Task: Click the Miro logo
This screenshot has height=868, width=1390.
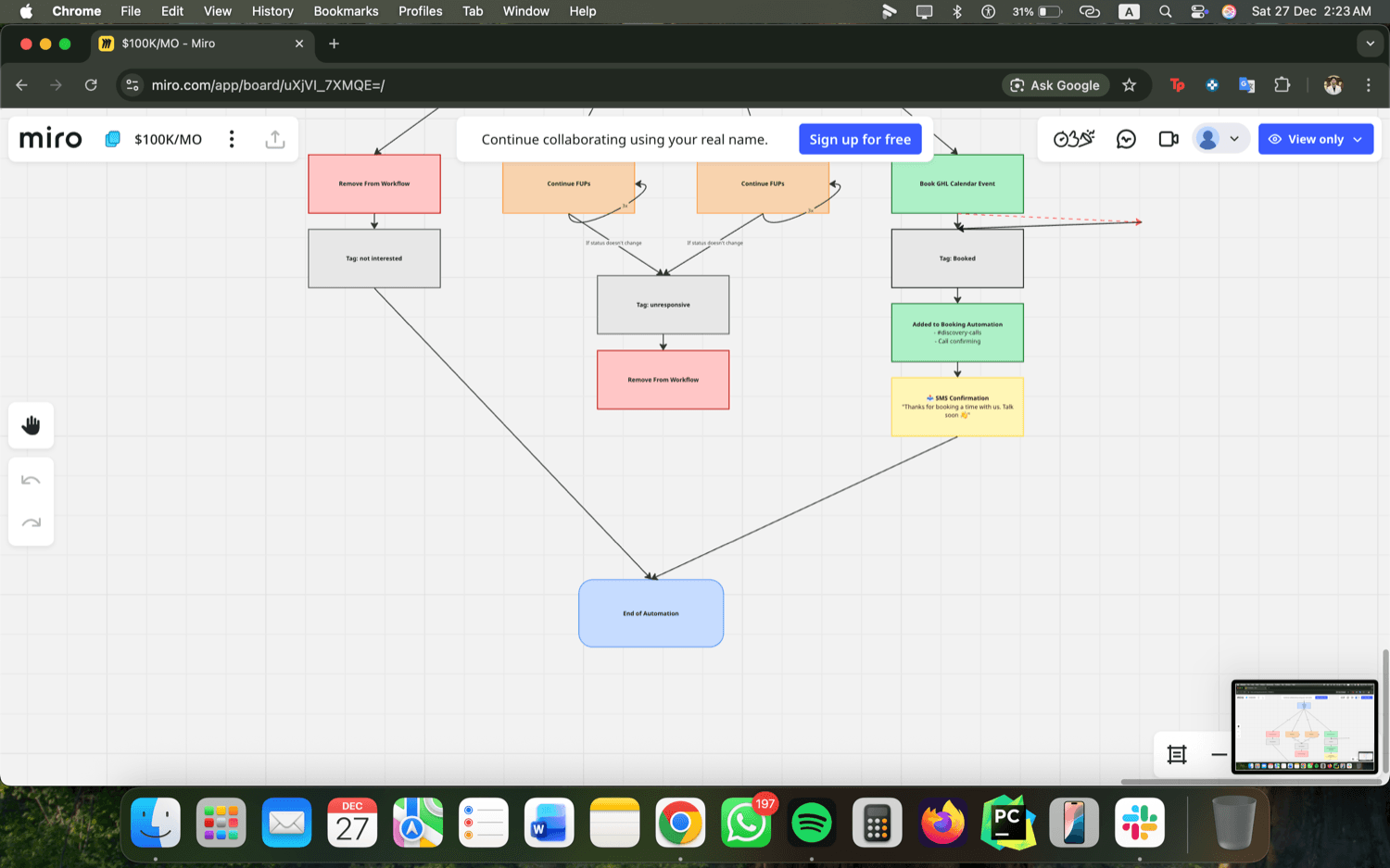Action: [51, 139]
